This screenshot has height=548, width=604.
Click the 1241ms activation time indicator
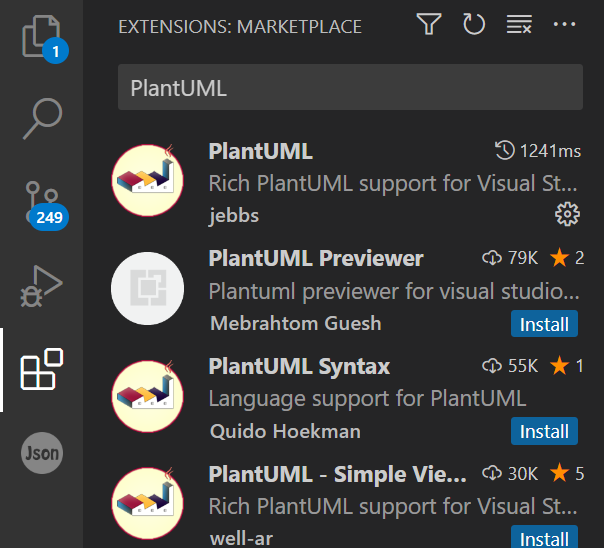click(x=538, y=151)
